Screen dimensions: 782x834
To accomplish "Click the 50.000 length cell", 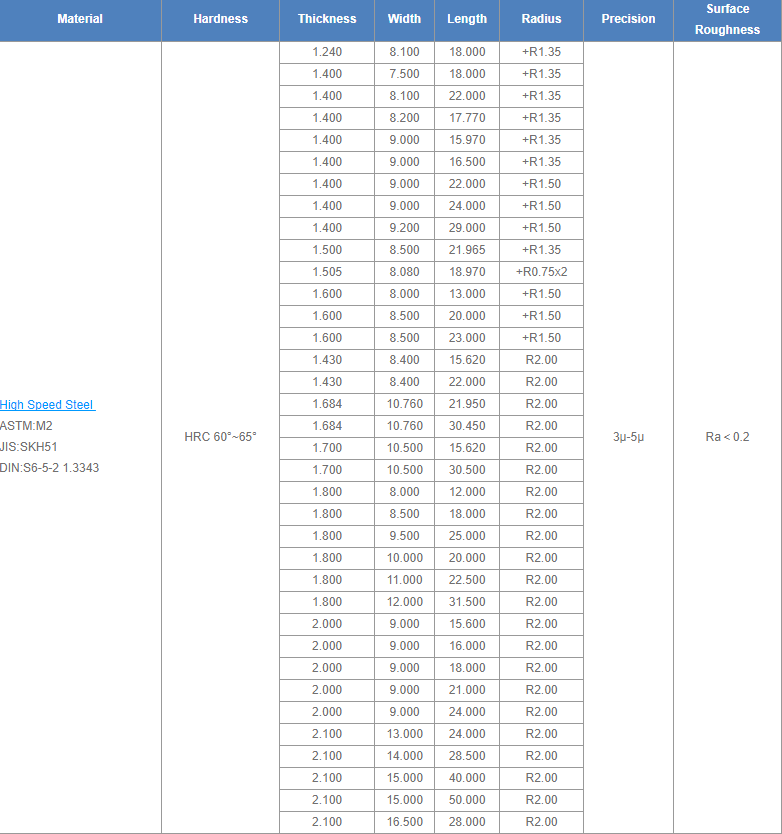I will click(467, 800).
